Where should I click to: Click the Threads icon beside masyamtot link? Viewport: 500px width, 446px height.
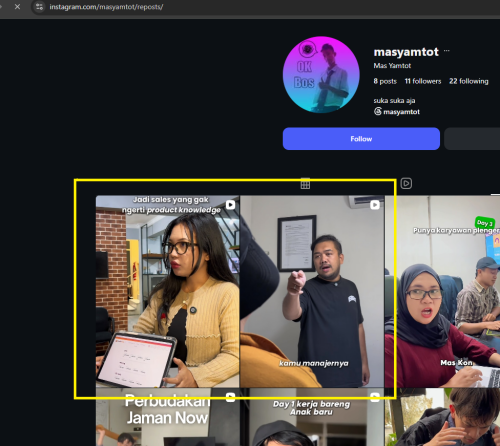pyautogui.click(x=378, y=111)
